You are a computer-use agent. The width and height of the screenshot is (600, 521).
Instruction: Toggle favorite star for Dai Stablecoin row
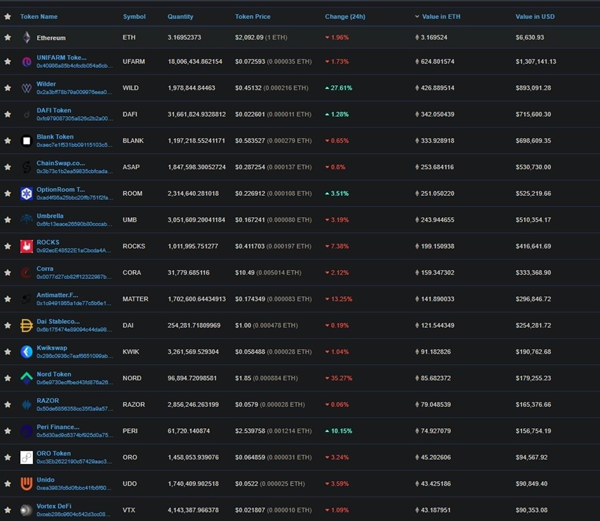8,326
